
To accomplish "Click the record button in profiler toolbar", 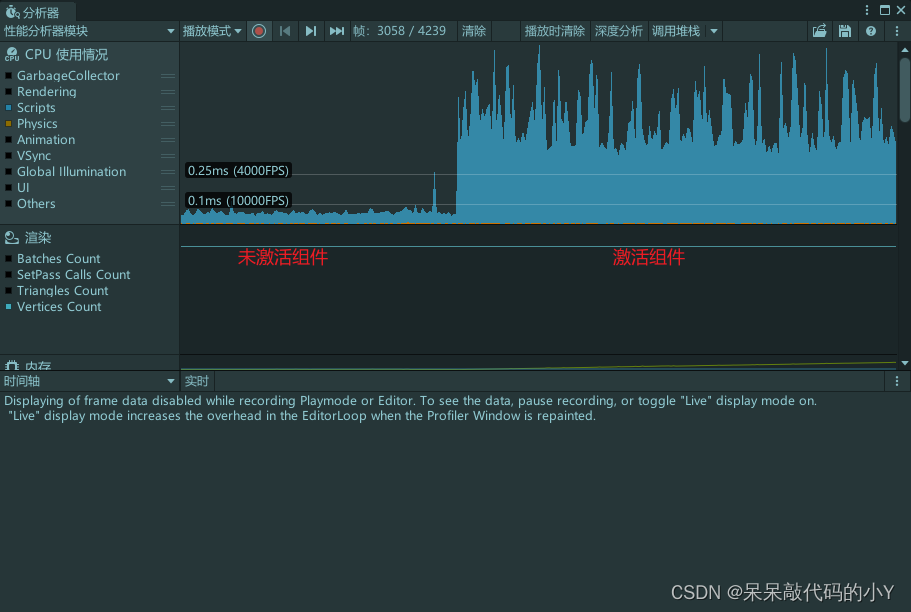I will (259, 31).
